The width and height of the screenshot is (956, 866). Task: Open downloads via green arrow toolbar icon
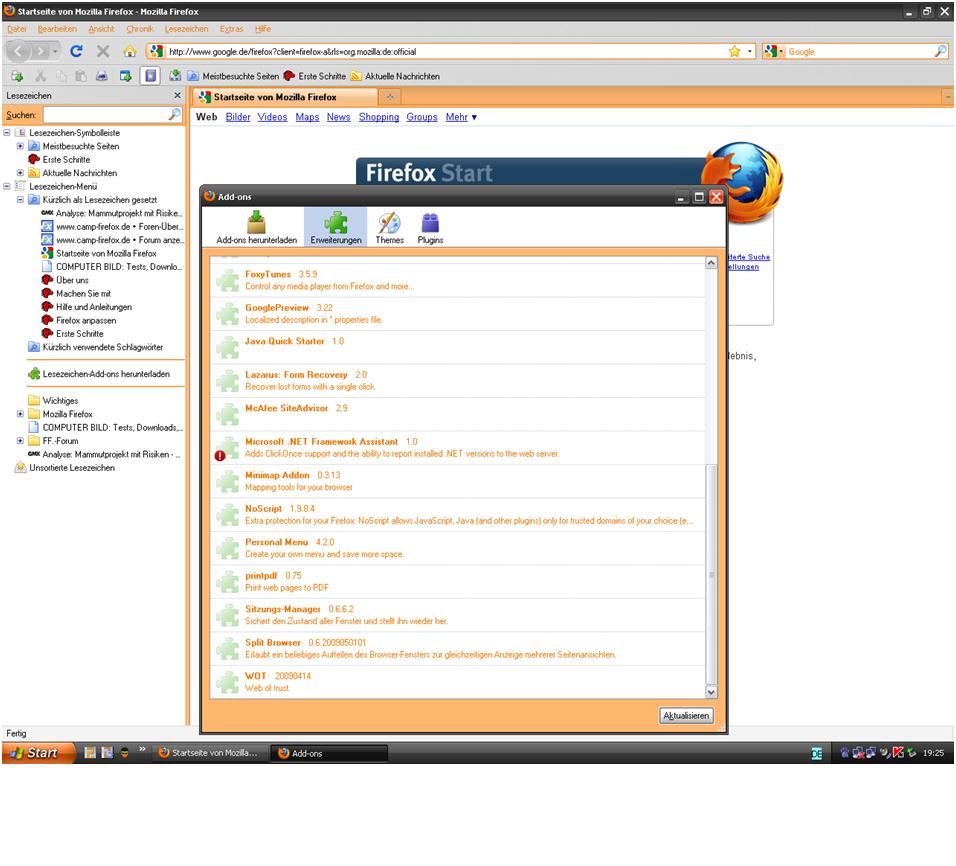tap(175, 76)
